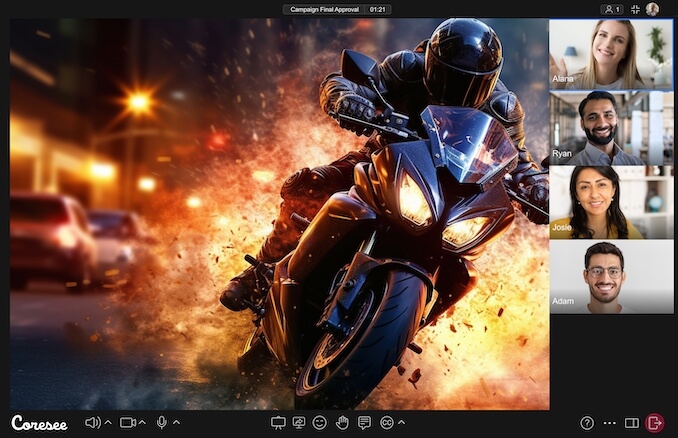Toggle the camera video on or off

(x=127, y=423)
